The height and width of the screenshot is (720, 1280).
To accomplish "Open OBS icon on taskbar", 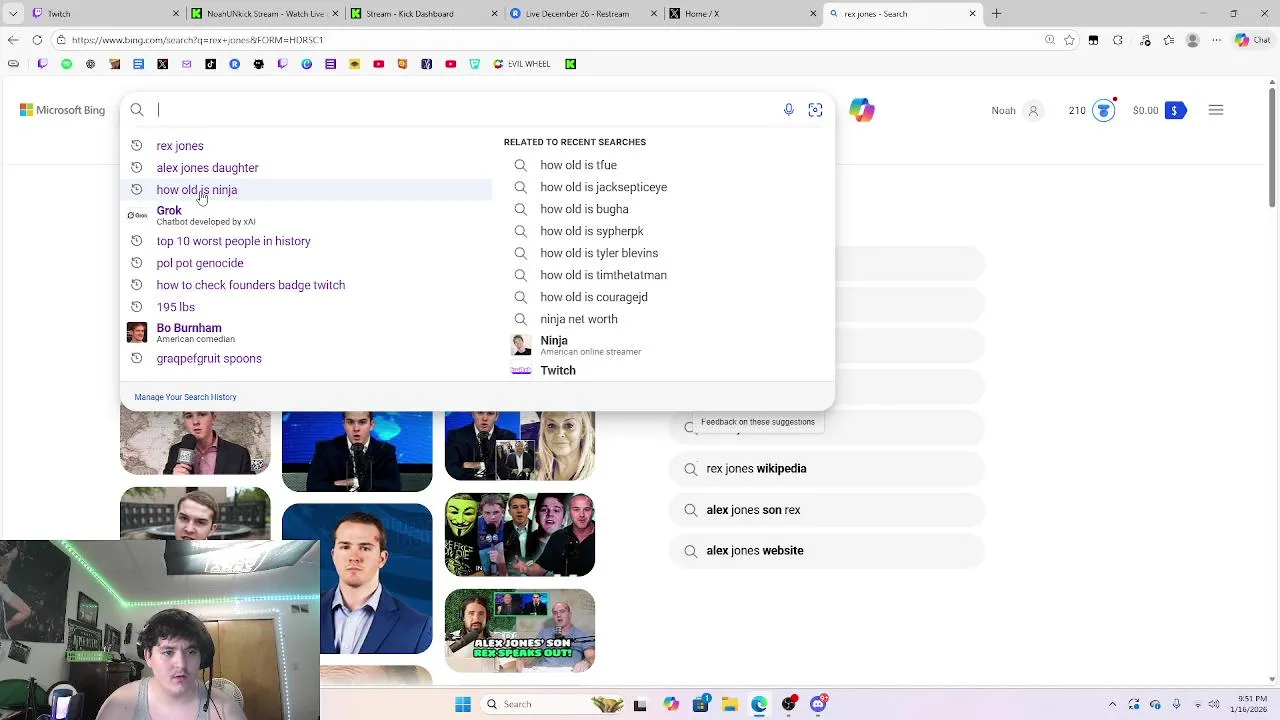I will (x=789, y=704).
